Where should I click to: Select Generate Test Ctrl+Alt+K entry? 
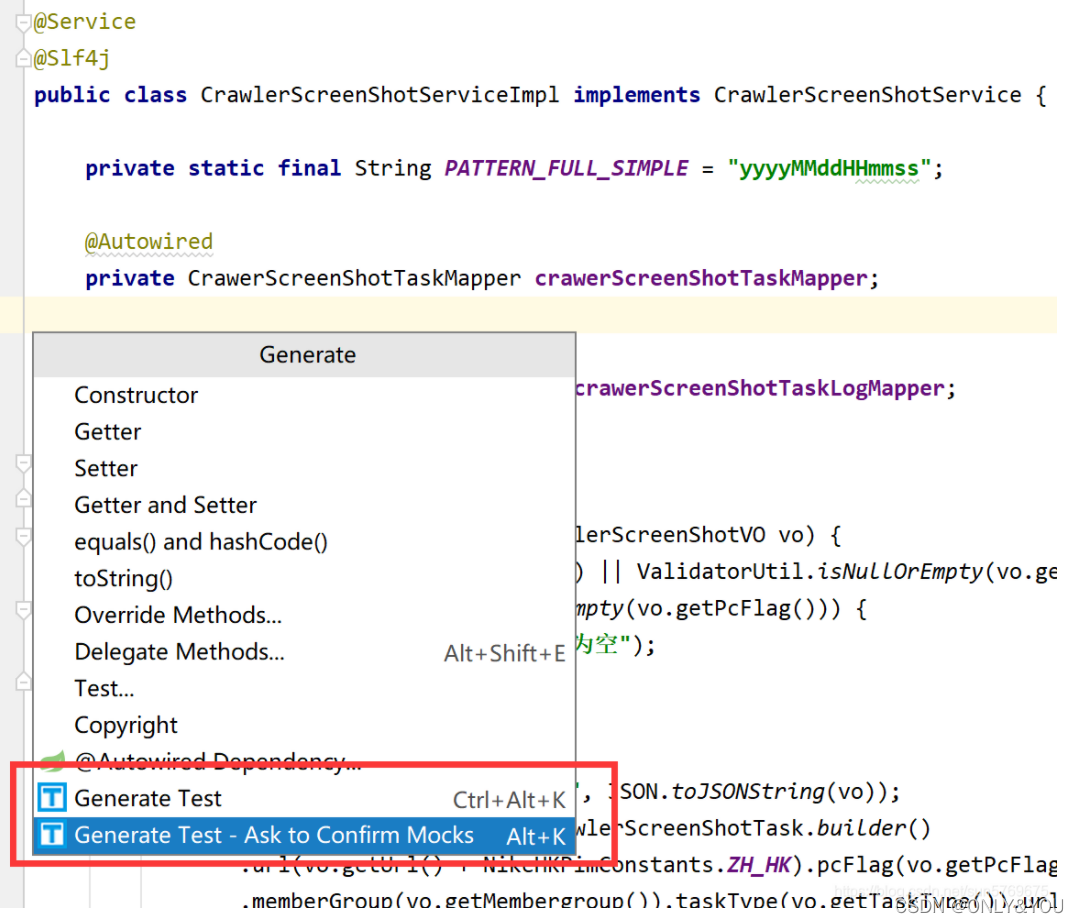tap(305, 798)
